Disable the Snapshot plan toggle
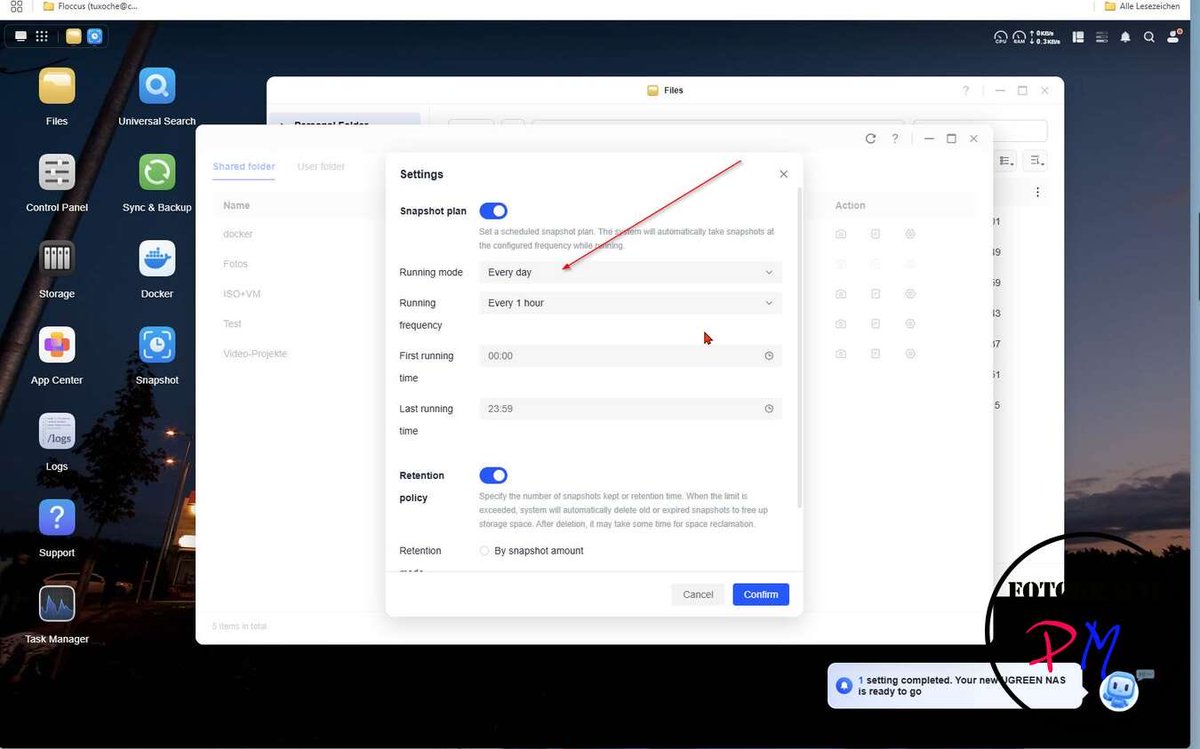The image size is (1200, 749). pos(493,210)
